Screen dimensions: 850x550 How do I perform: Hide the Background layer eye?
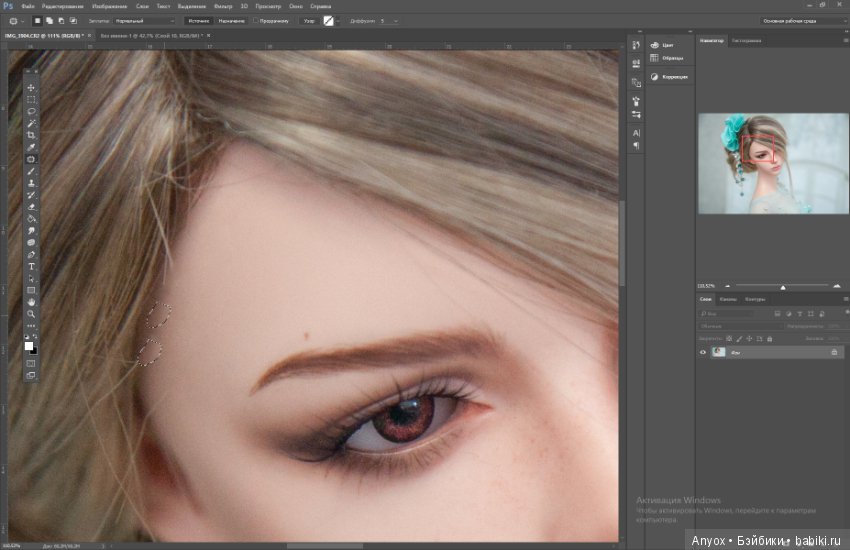(x=703, y=352)
